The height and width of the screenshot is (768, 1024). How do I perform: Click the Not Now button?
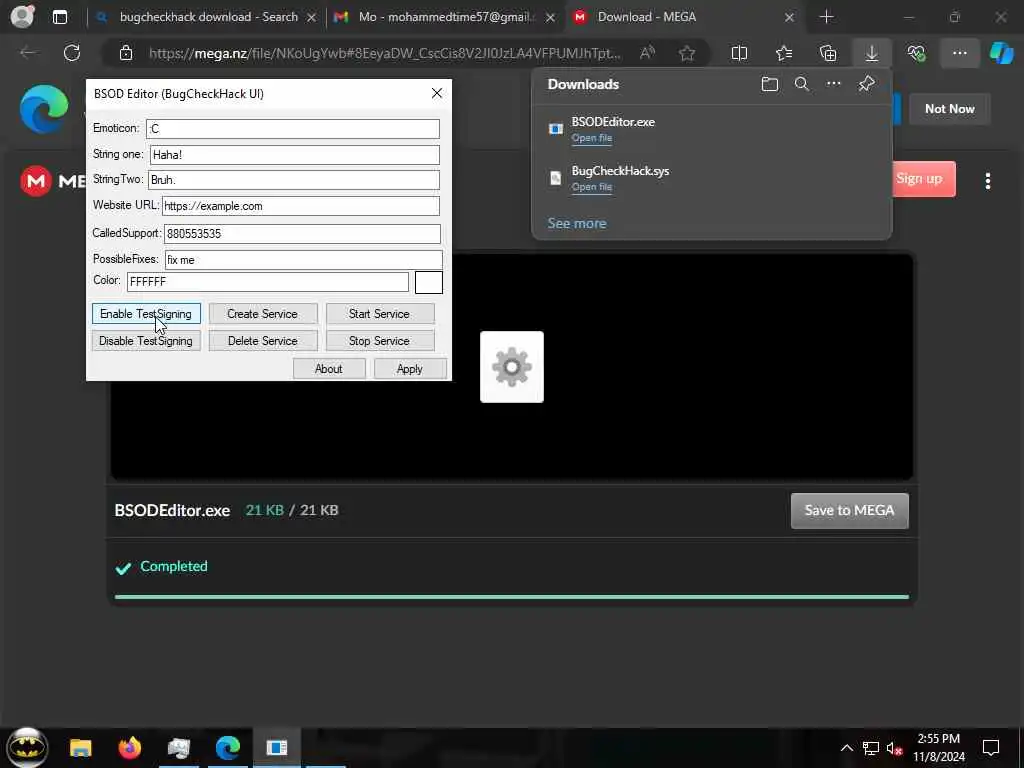950,109
